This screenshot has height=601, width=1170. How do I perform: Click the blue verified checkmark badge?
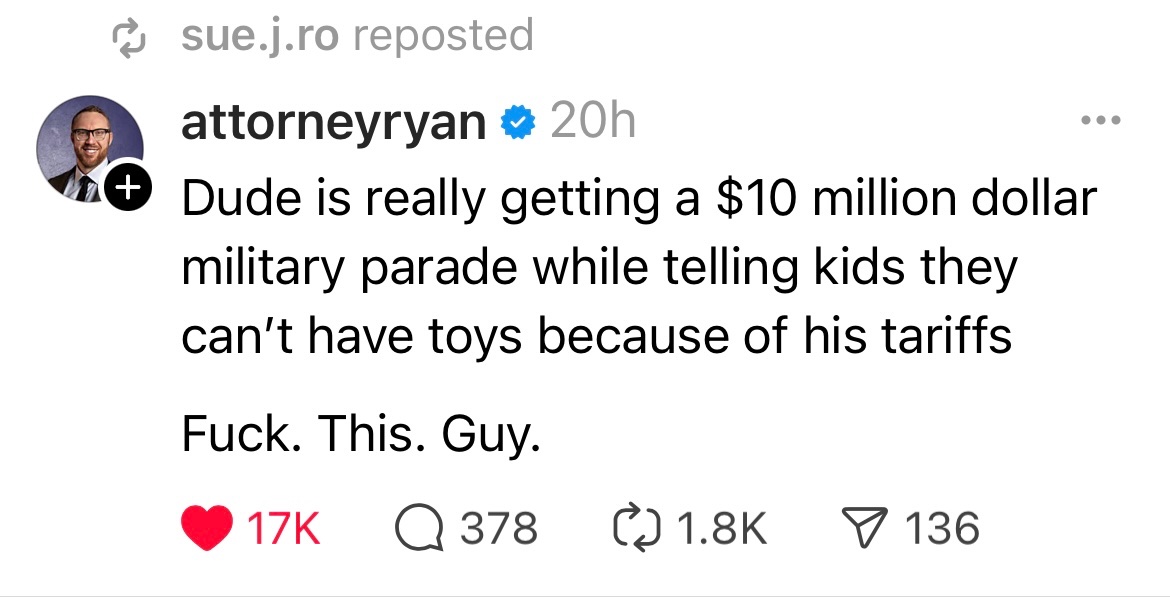coord(516,124)
